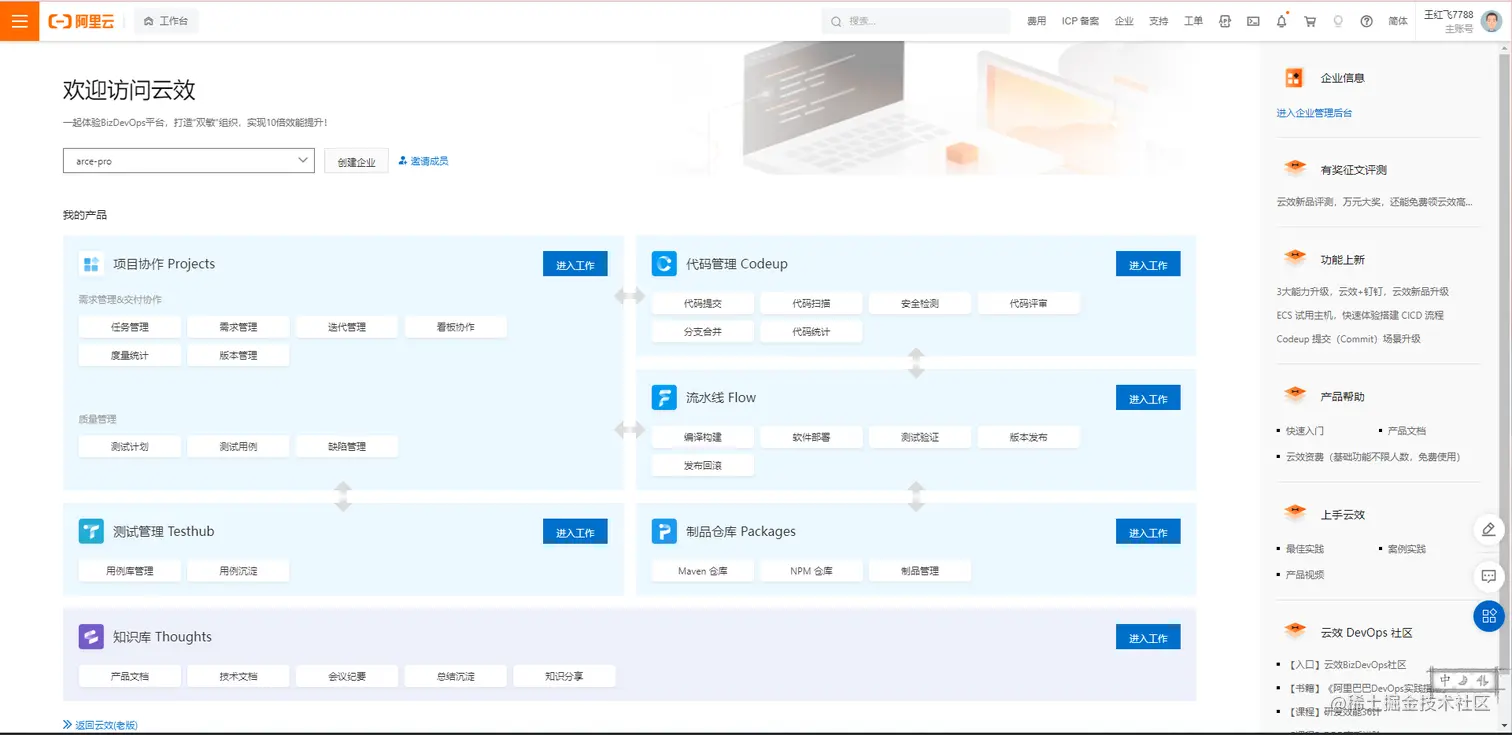Select the 代码扫描 chip under Codeup
This screenshot has width=1512, height=735.
pyautogui.click(x=811, y=303)
